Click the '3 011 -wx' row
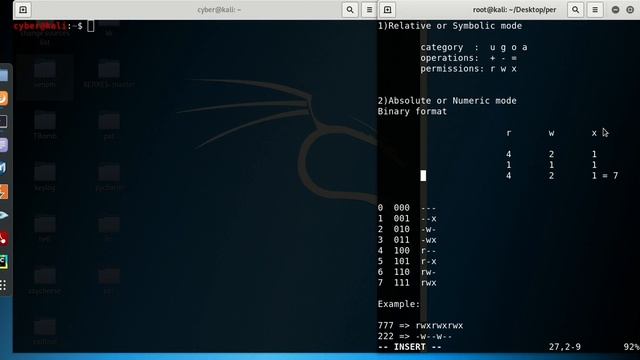Screen dimensions: 640x360 coord(407,240)
